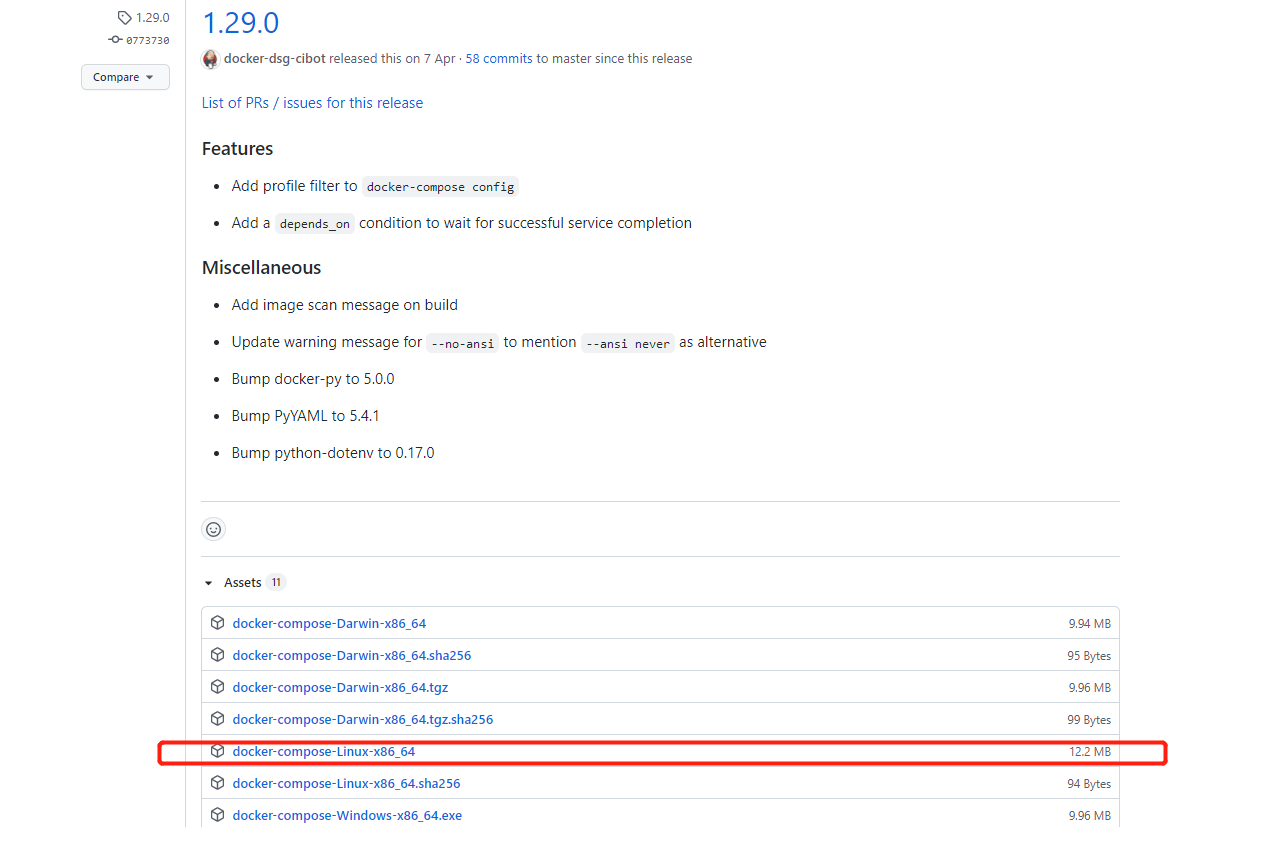Click package icon for docker-compose-Linux-x86_64
The image size is (1288, 867).
[217, 751]
